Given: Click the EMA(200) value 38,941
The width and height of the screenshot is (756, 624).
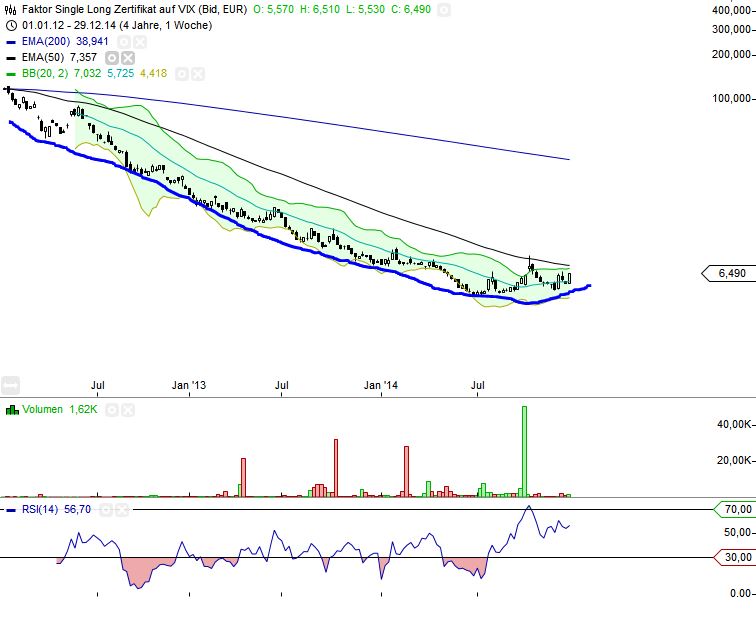Looking at the screenshot, I should 92,41.
